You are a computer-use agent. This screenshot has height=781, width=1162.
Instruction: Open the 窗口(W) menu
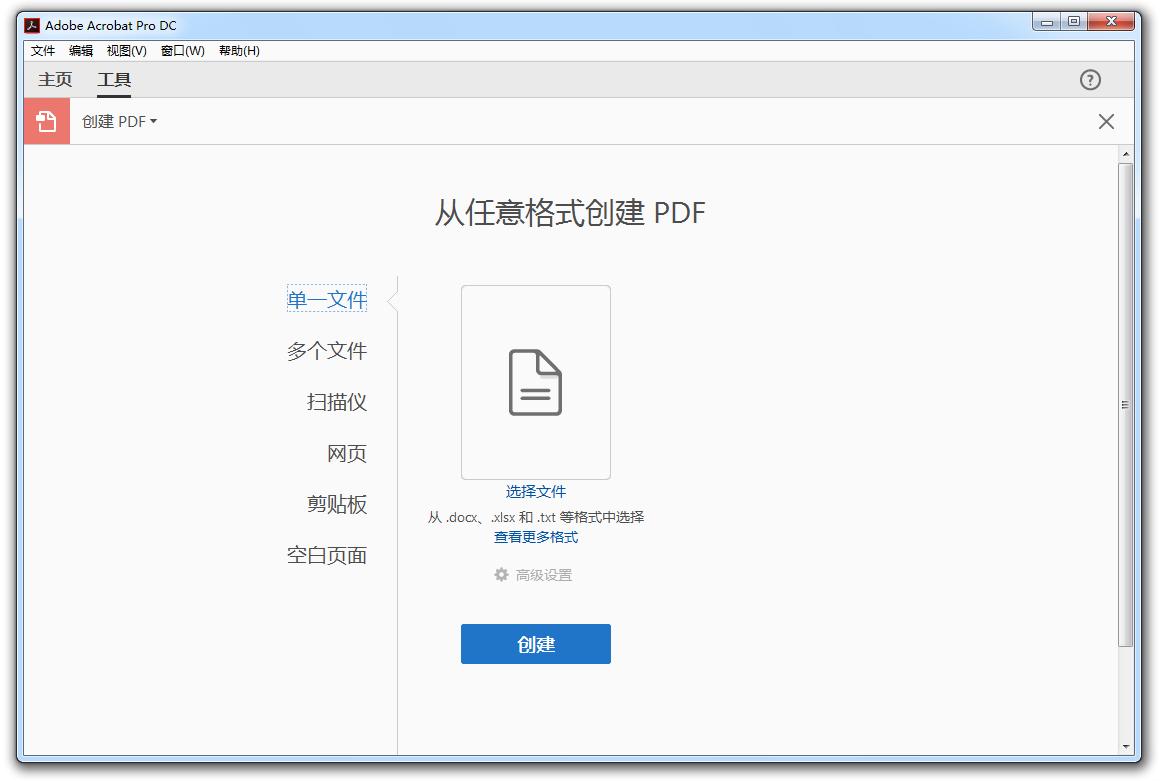[x=183, y=50]
